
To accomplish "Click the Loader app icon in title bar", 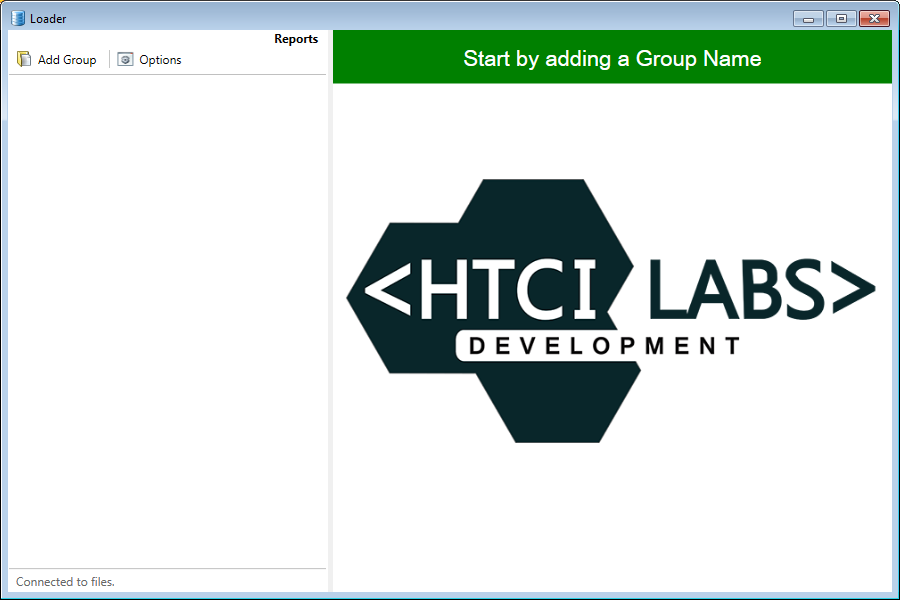I will pos(18,18).
